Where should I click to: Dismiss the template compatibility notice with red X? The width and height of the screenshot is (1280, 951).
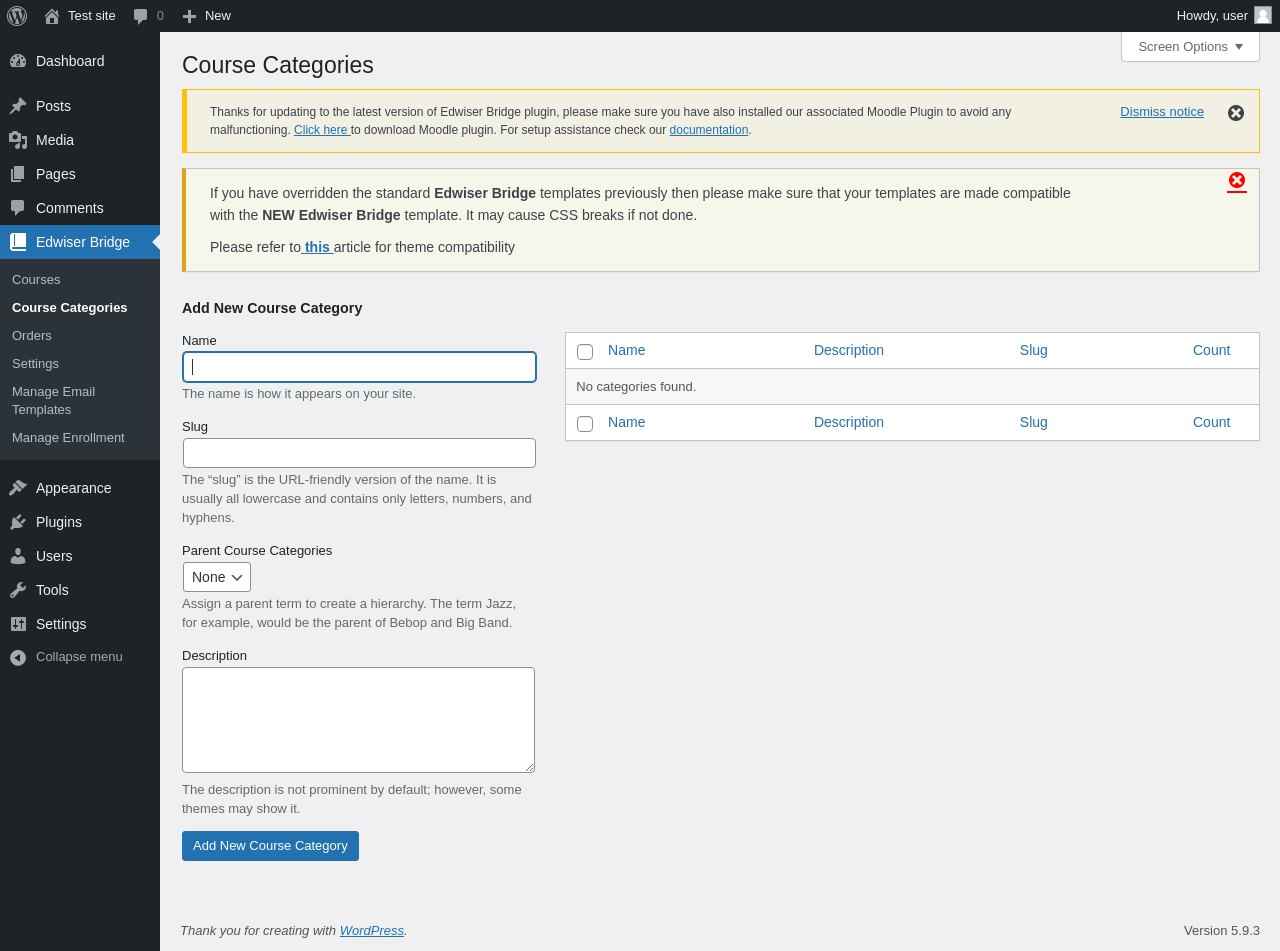(1237, 180)
